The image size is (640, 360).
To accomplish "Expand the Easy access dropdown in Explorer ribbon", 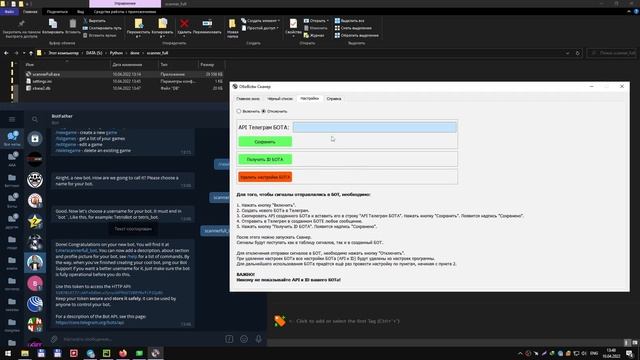I will pos(278,28).
